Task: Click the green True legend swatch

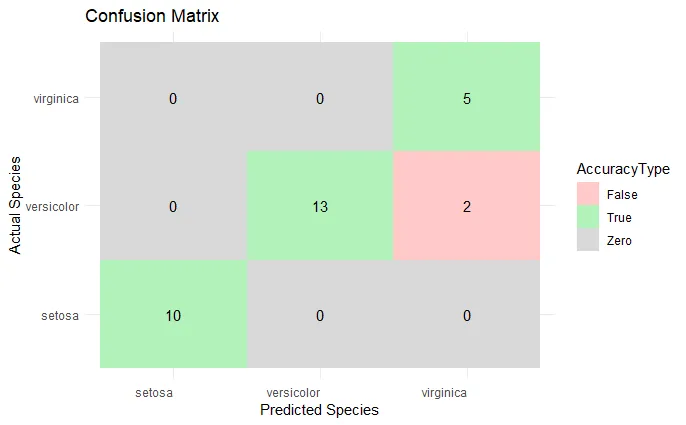Action: coord(588,217)
